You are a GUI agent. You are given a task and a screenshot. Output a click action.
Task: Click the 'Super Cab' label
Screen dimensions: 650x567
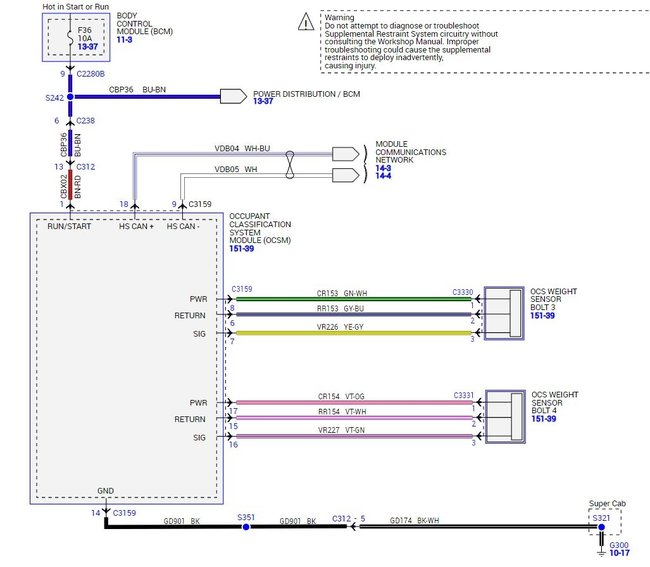[x=607, y=504]
